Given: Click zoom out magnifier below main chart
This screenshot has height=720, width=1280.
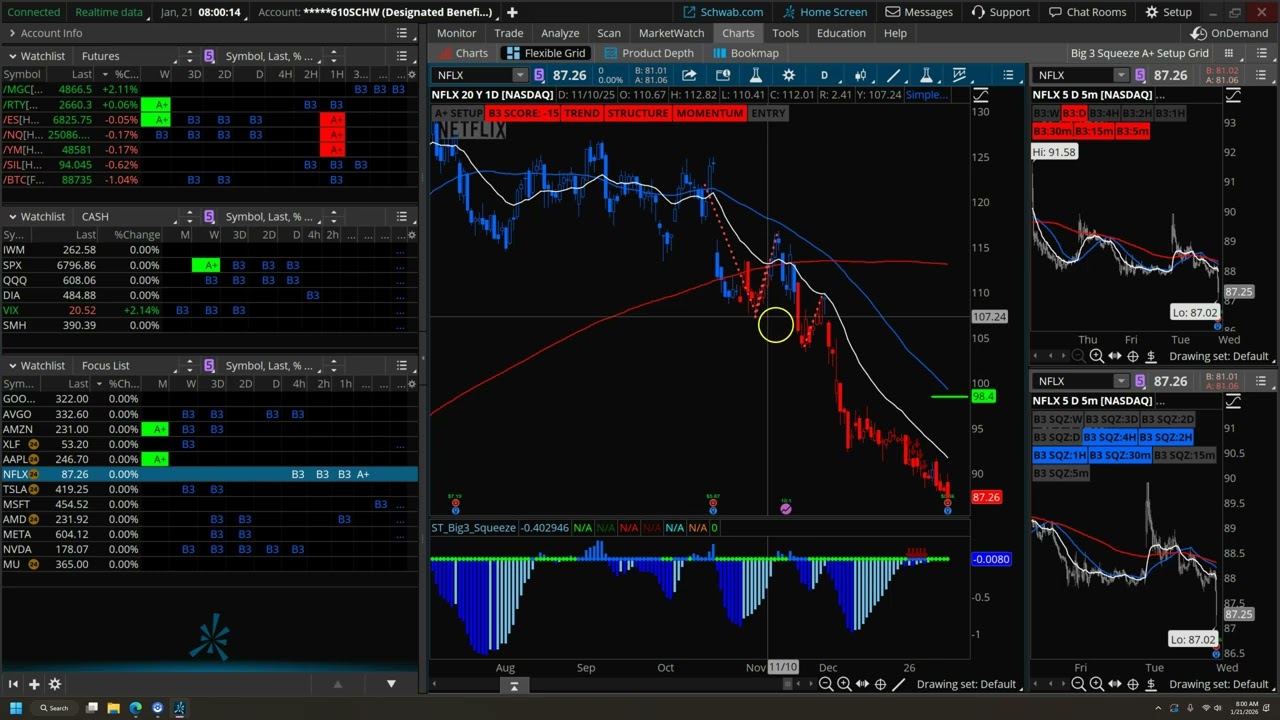Looking at the screenshot, I should 826,684.
